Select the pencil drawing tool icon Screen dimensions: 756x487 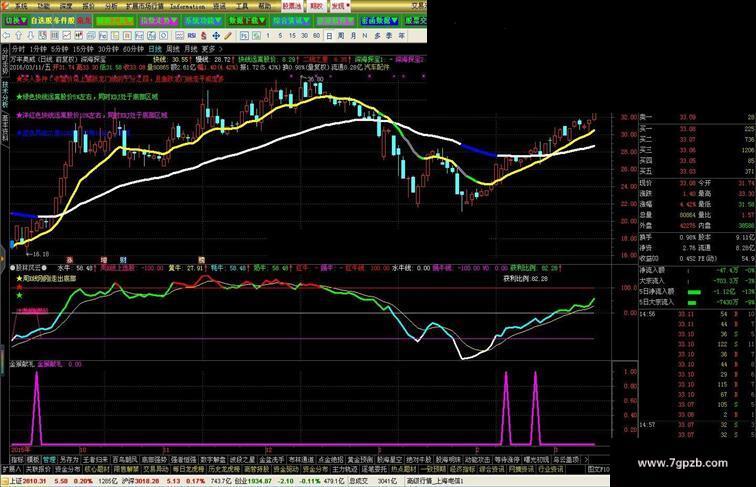tap(228, 36)
